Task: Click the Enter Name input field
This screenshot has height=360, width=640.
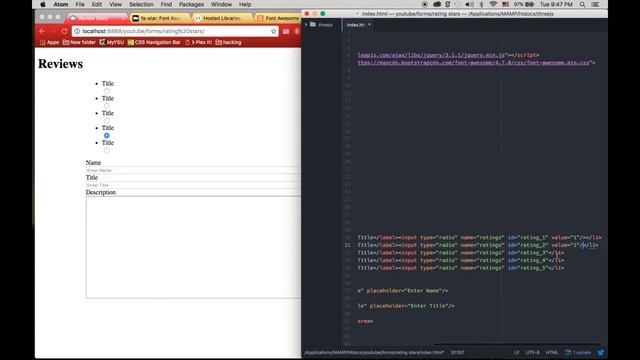Action: click(x=193, y=170)
